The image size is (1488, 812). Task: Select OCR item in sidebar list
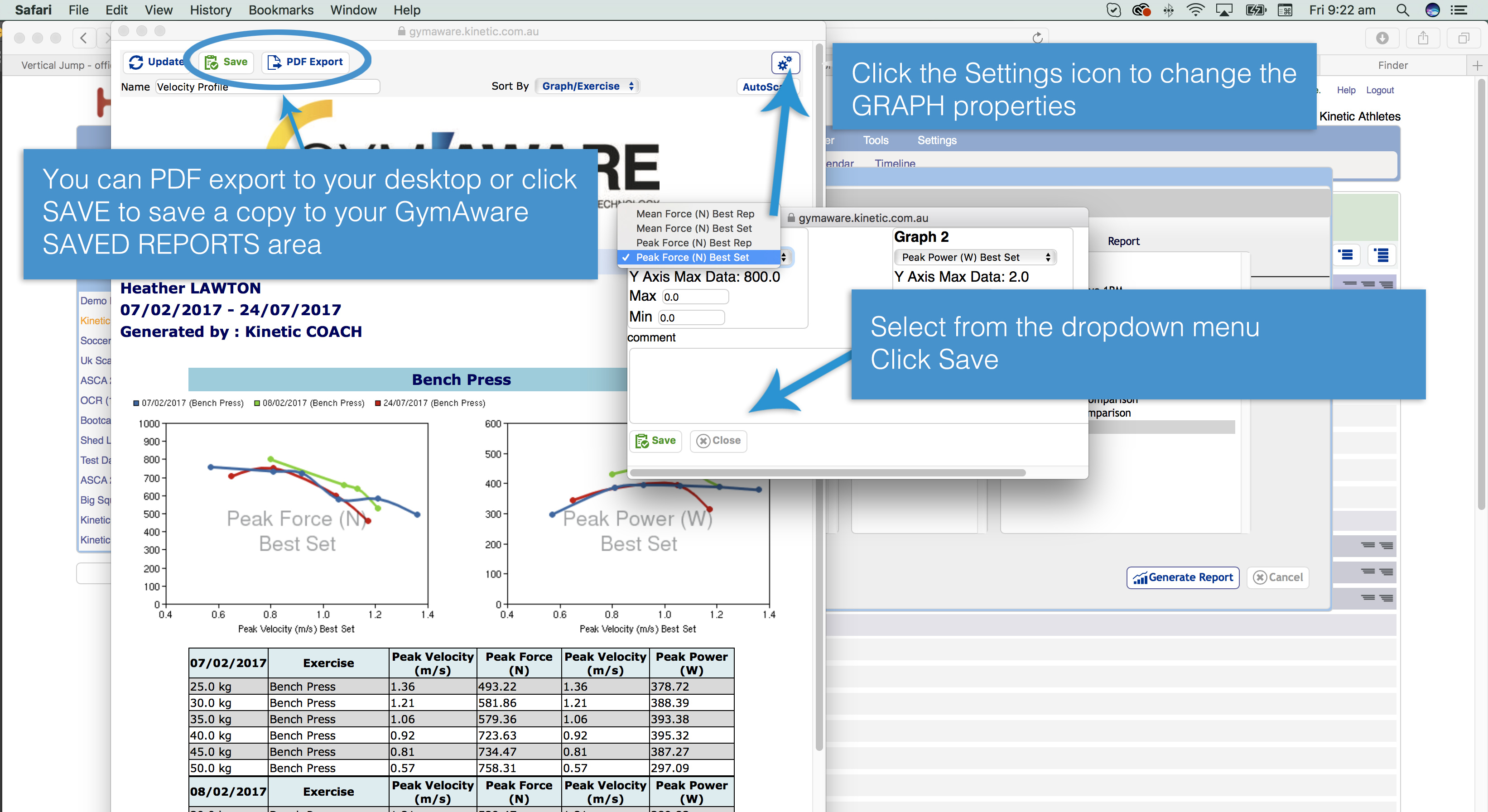pos(95,400)
